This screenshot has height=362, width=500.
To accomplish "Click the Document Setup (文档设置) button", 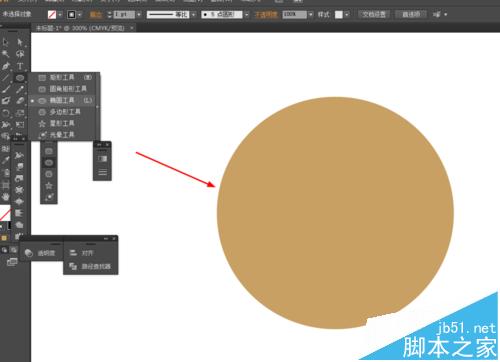I will (374, 14).
